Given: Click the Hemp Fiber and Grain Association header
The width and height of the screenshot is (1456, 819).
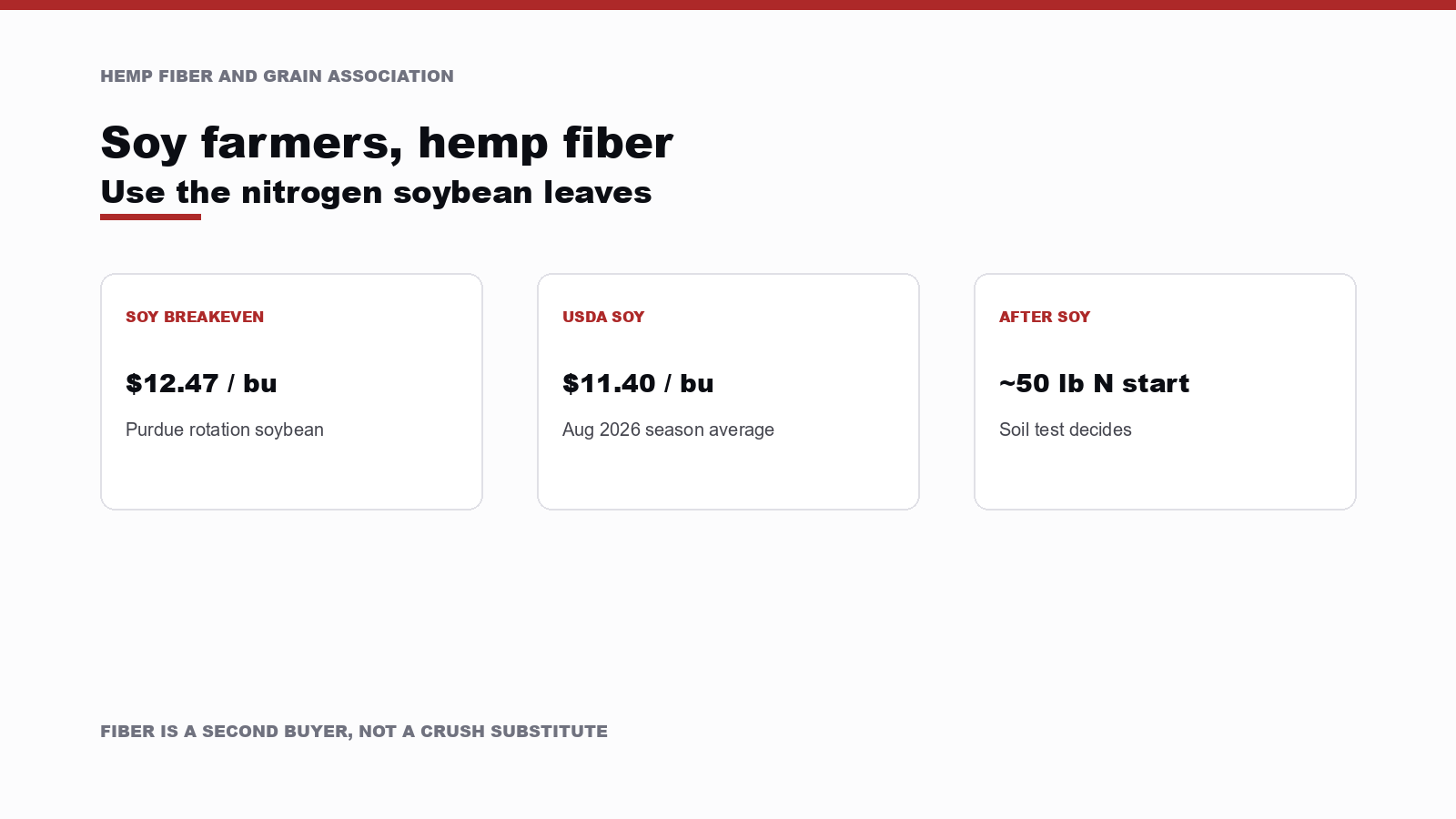Looking at the screenshot, I should pos(277,76).
